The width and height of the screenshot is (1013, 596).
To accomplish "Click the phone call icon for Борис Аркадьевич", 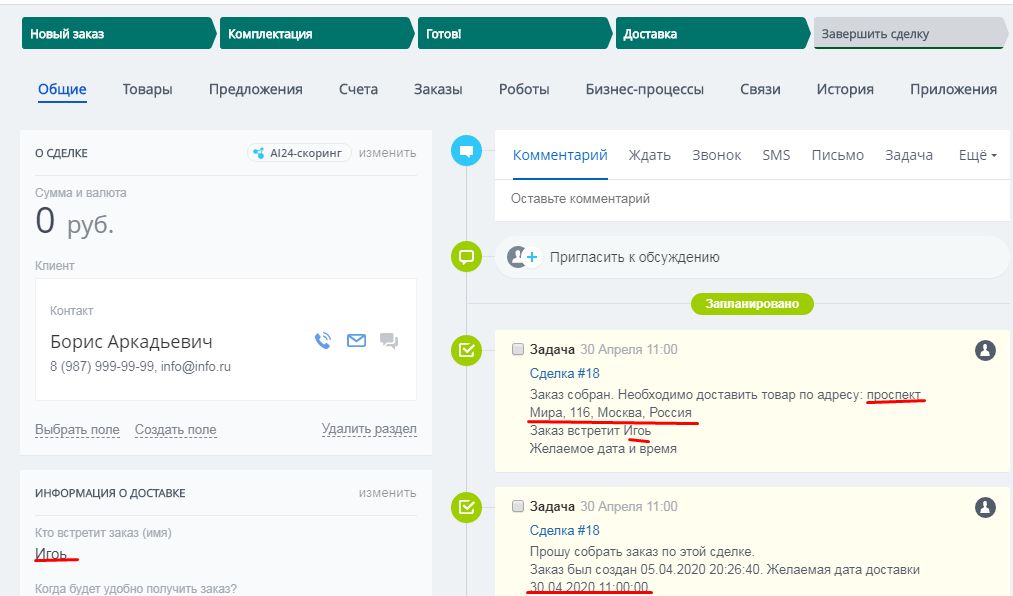I will pos(322,341).
